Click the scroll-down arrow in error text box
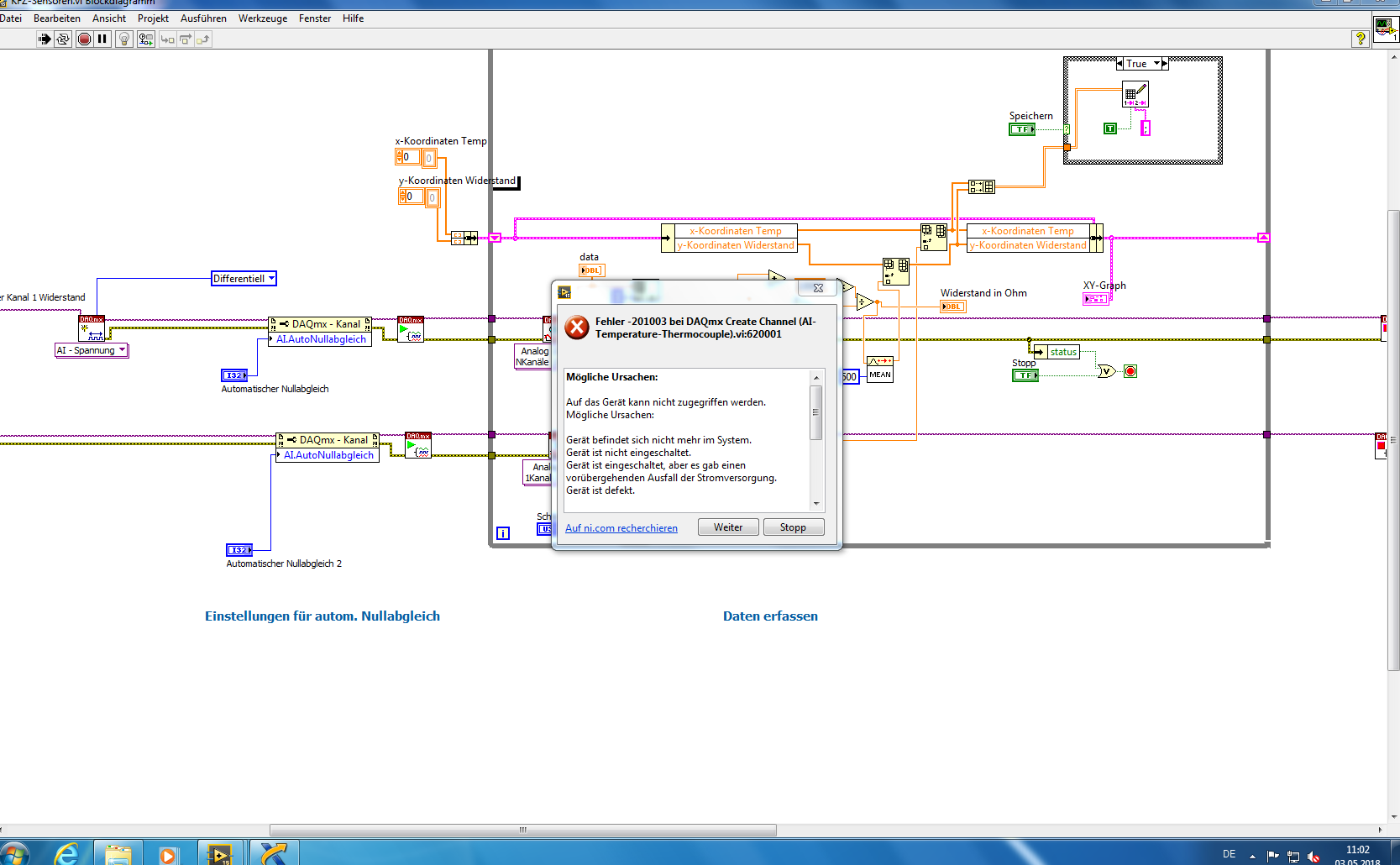The image size is (1400, 865). 815,504
